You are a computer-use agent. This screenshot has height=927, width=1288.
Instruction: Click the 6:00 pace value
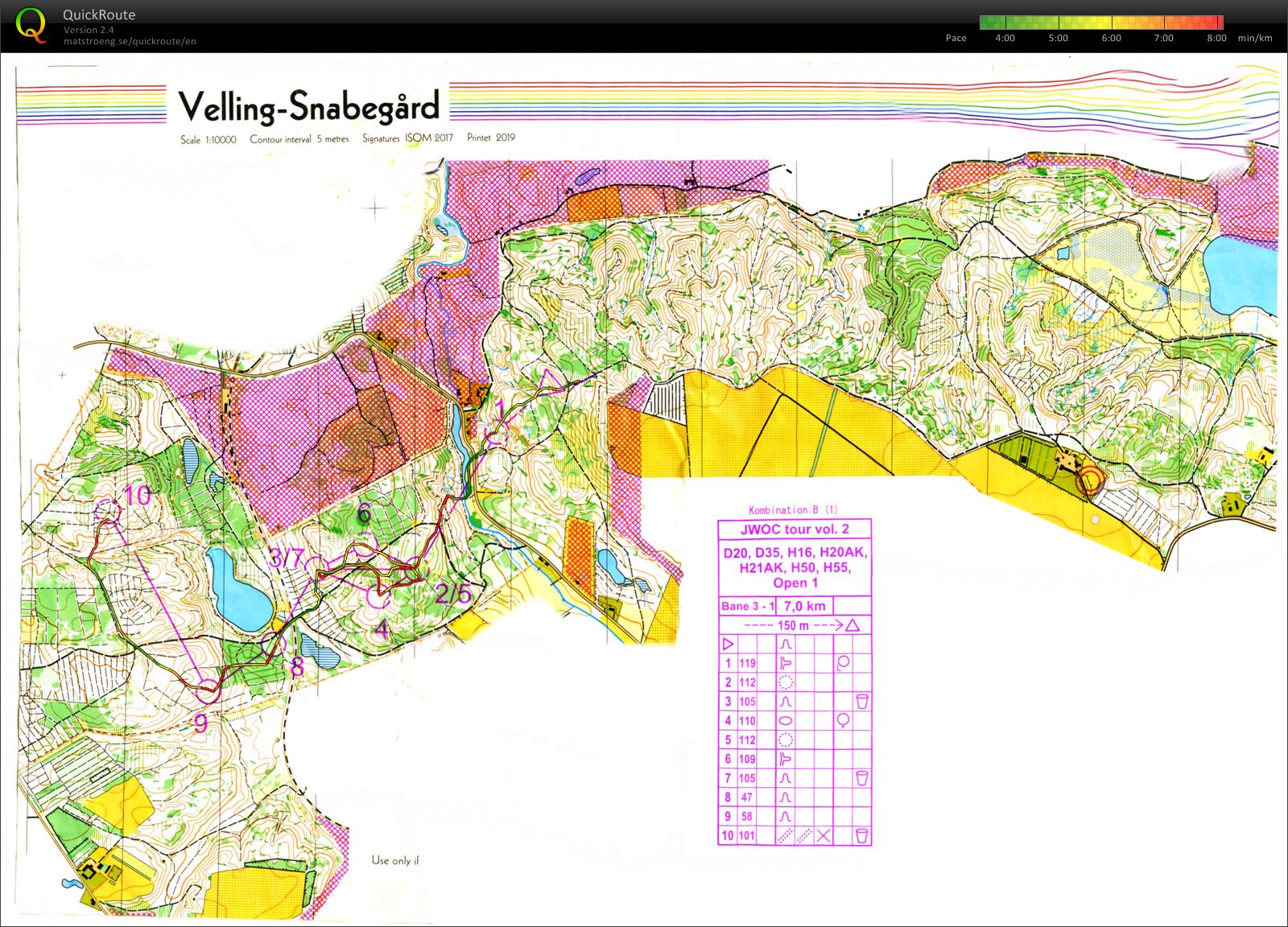pyautogui.click(x=1112, y=38)
